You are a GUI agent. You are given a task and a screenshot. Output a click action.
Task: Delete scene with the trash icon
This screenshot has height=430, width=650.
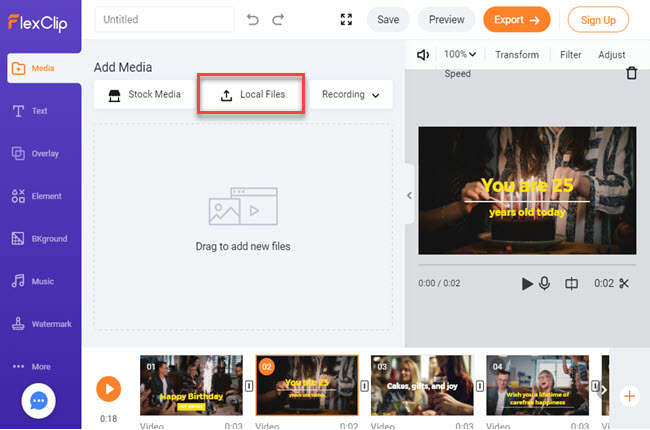tap(630, 73)
